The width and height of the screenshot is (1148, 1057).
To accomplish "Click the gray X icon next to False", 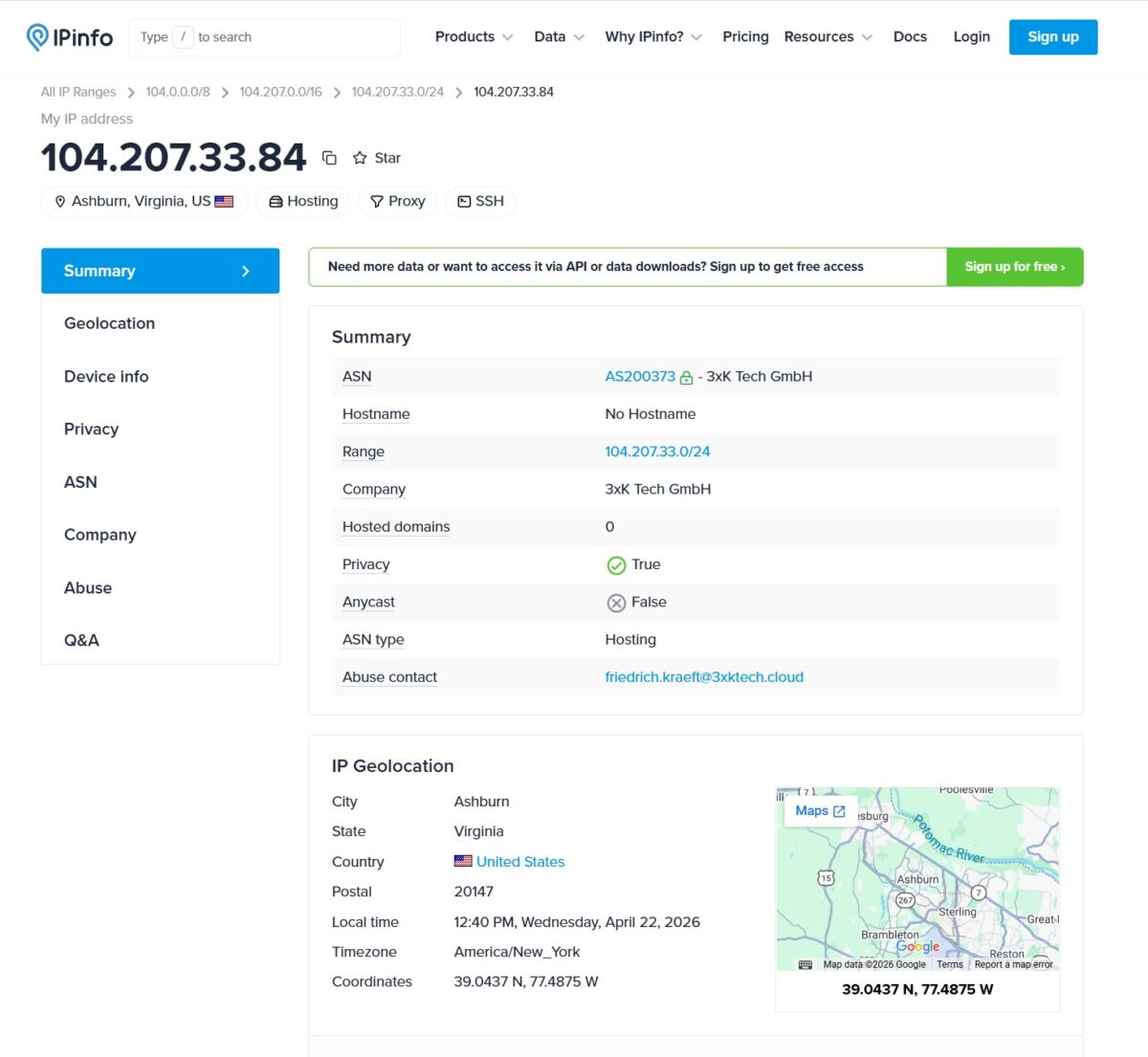I will click(616, 603).
